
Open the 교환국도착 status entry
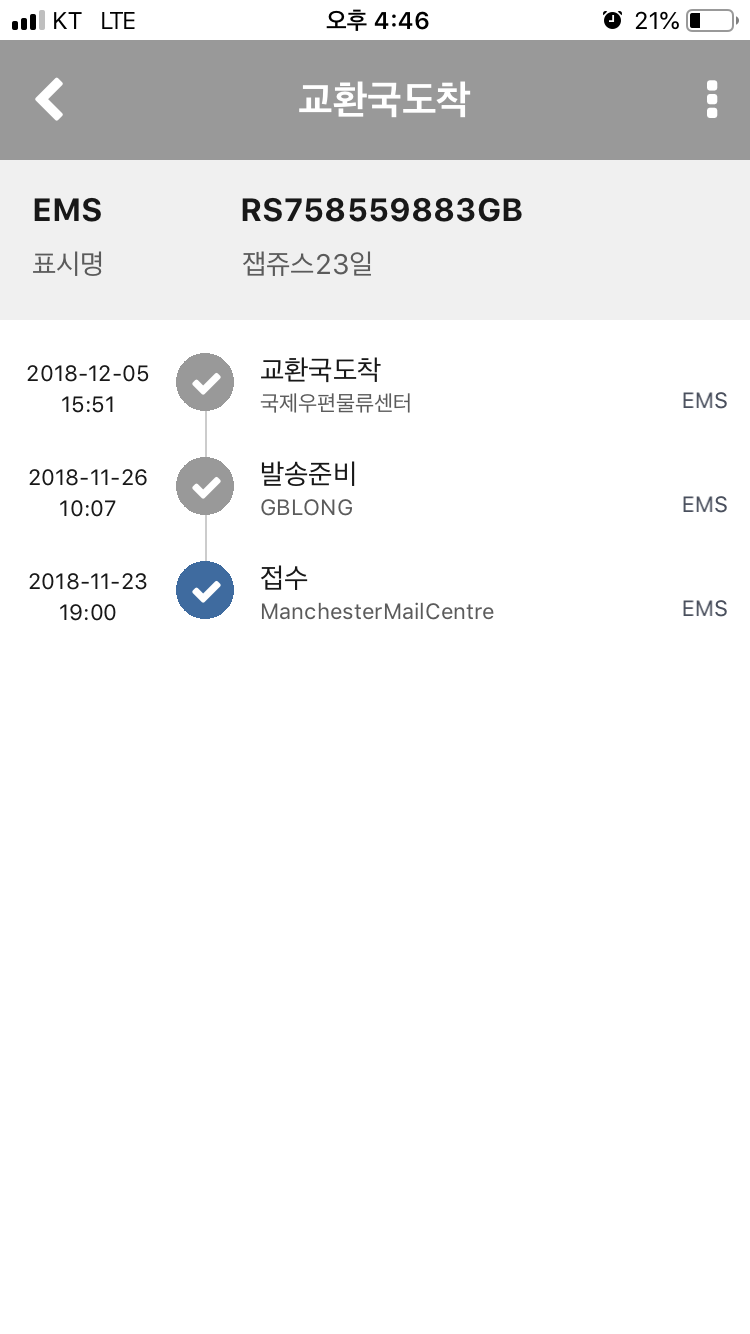(x=320, y=369)
